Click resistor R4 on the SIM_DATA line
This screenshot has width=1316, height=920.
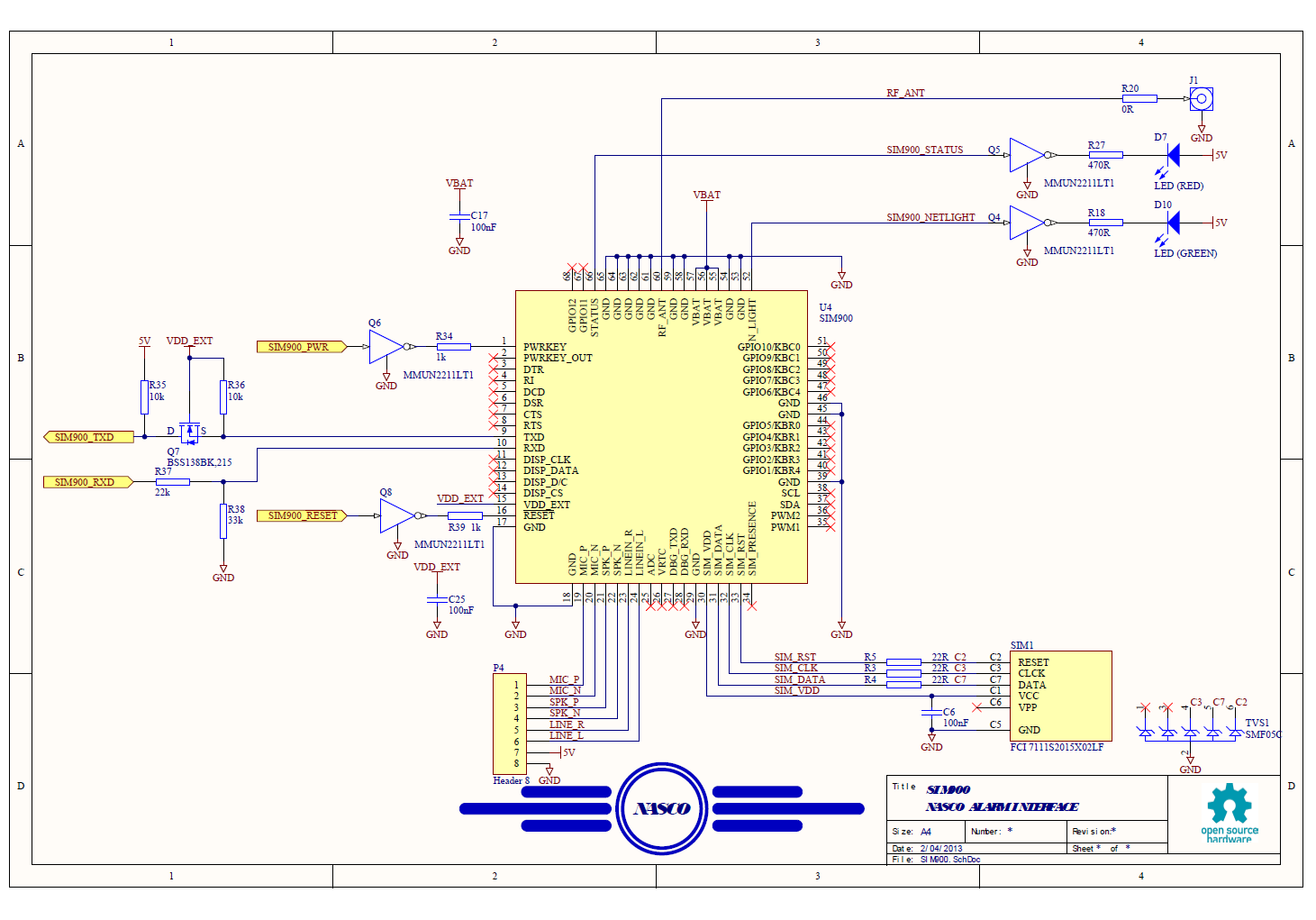click(903, 685)
